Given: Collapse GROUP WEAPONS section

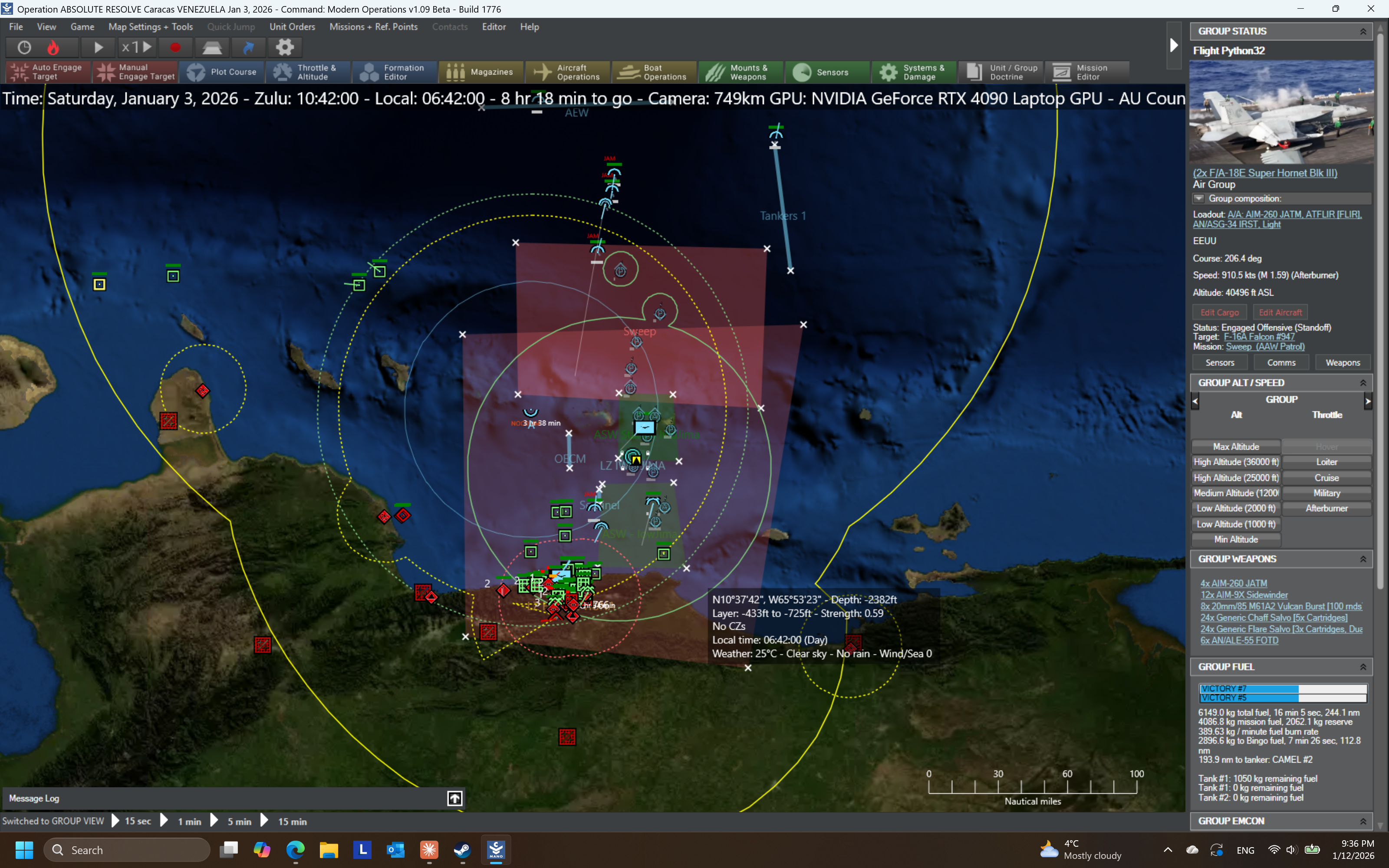Looking at the screenshot, I should pos(1363,559).
